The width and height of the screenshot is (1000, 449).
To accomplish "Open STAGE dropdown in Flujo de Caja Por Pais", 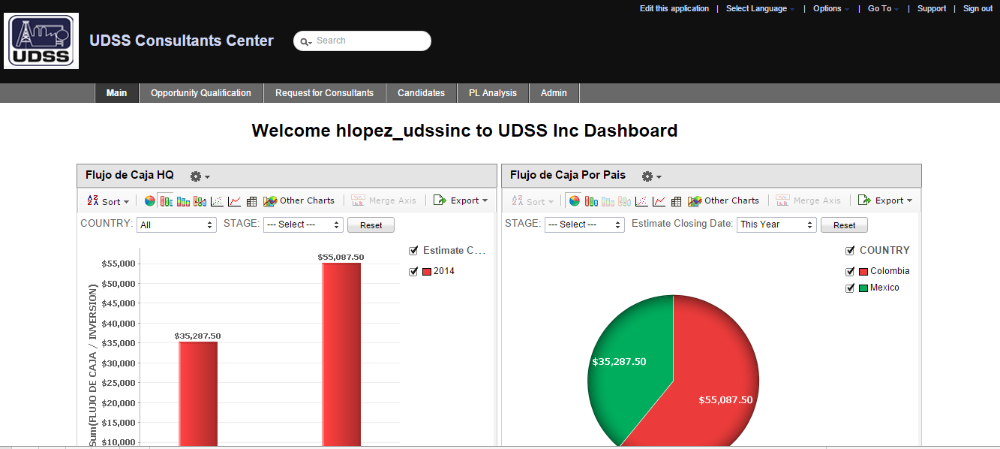I will [x=584, y=225].
